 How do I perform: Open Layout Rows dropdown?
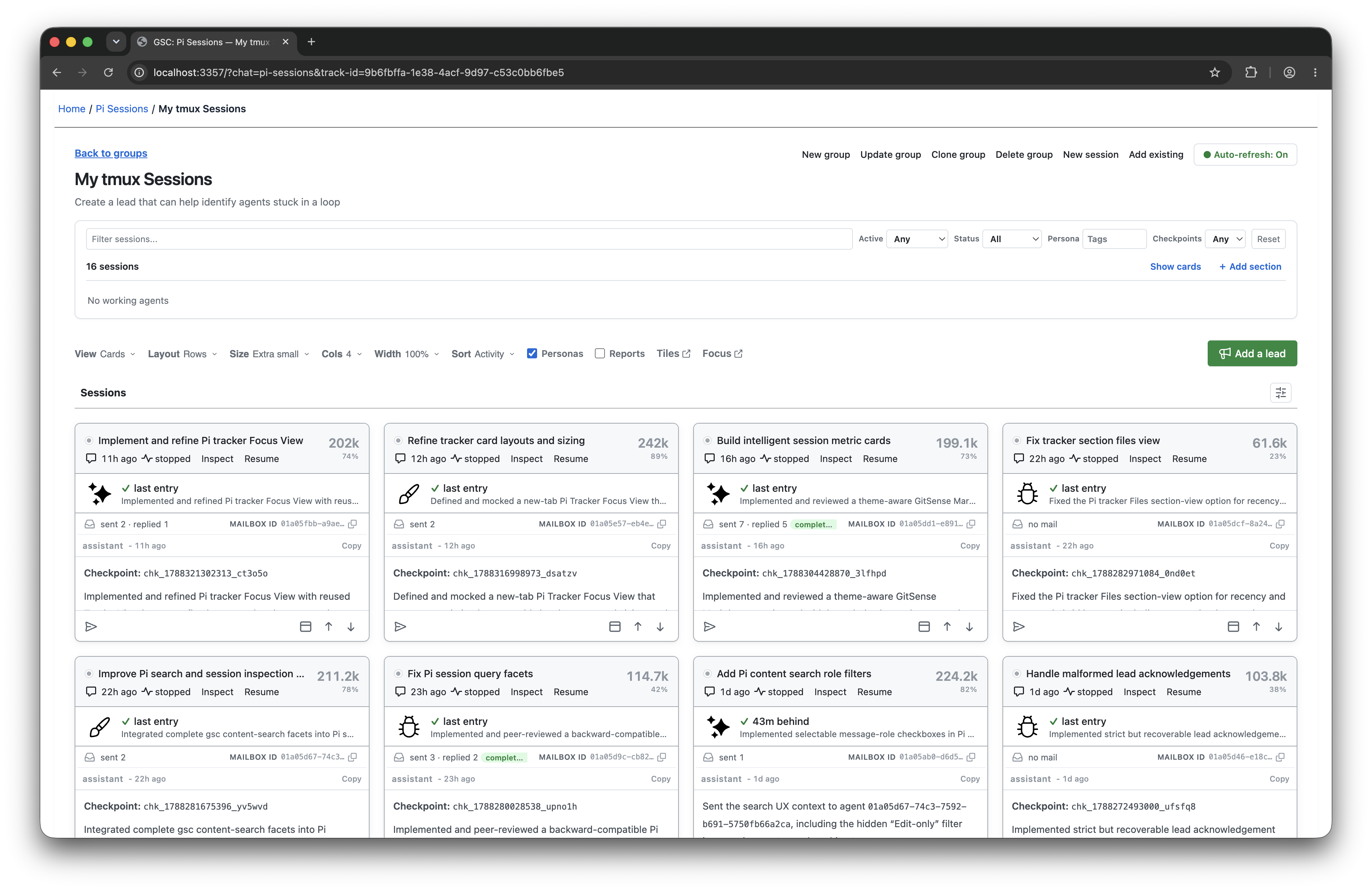click(183, 354)
